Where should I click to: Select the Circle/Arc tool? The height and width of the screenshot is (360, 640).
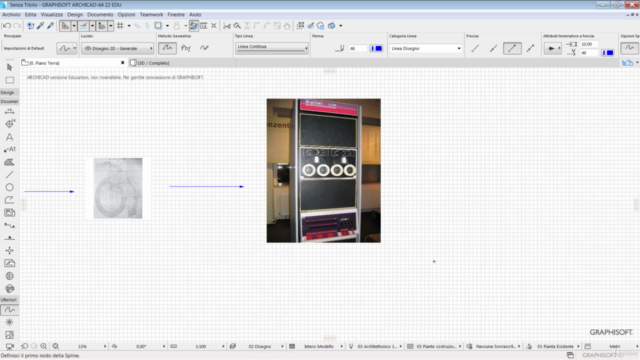click(9, 187)
